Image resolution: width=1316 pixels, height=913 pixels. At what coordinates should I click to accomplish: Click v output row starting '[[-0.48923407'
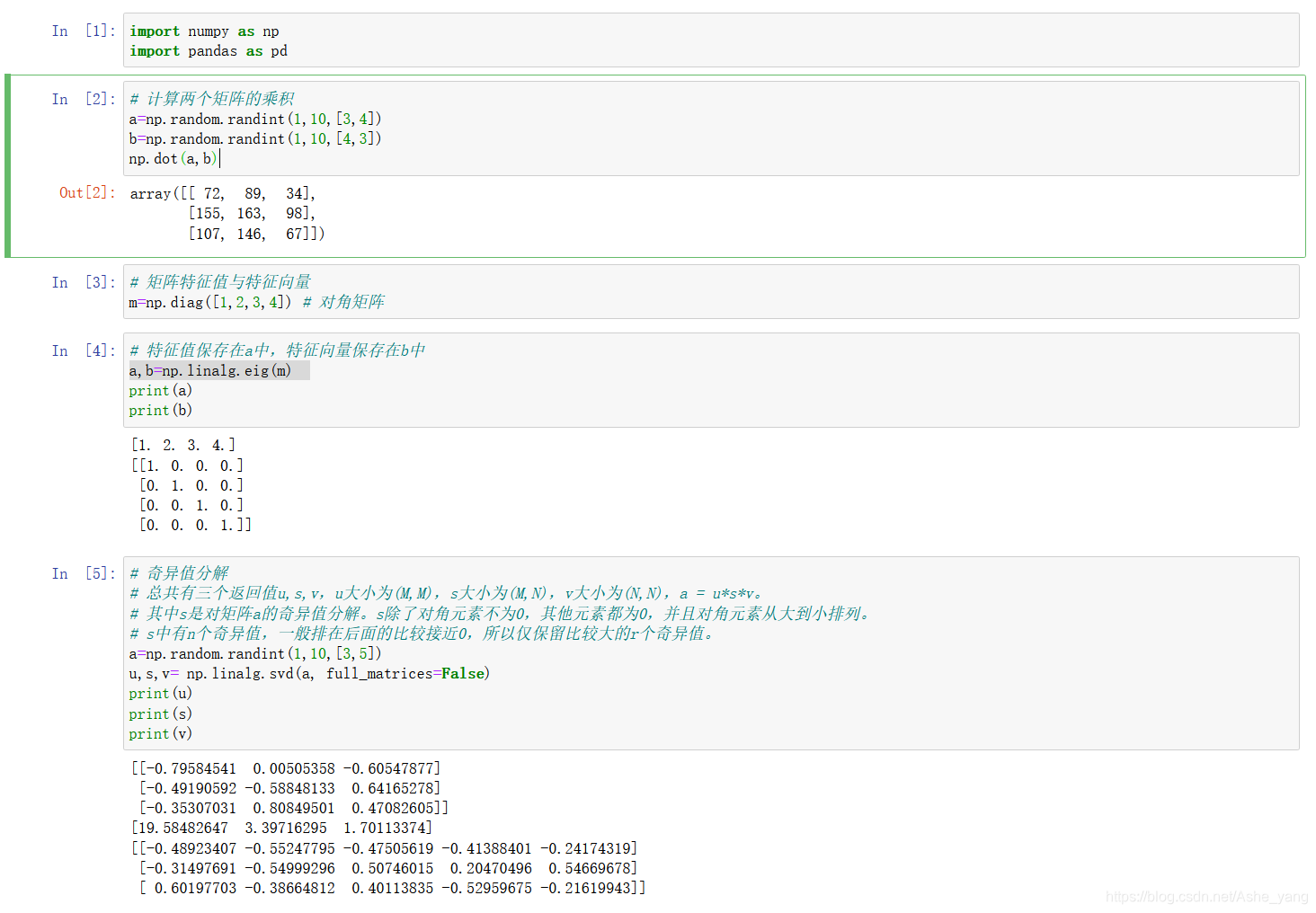click(x=385, y=849)
